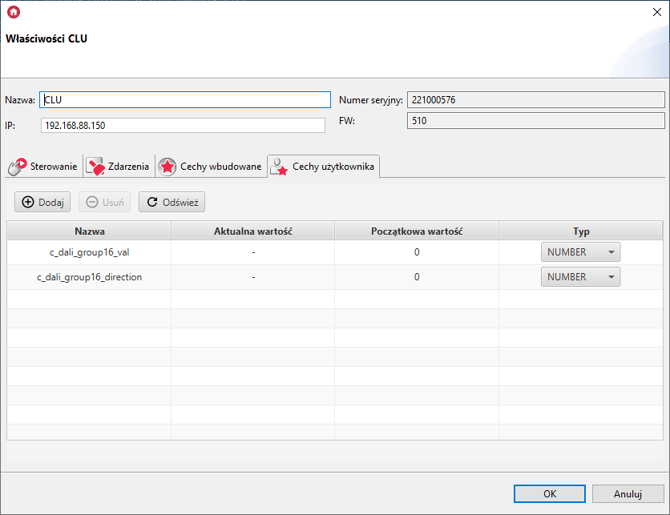Click the Sterowanie tab icon
Image resolution: width=670 pixels, height=515 pixels.
point(17,167)
